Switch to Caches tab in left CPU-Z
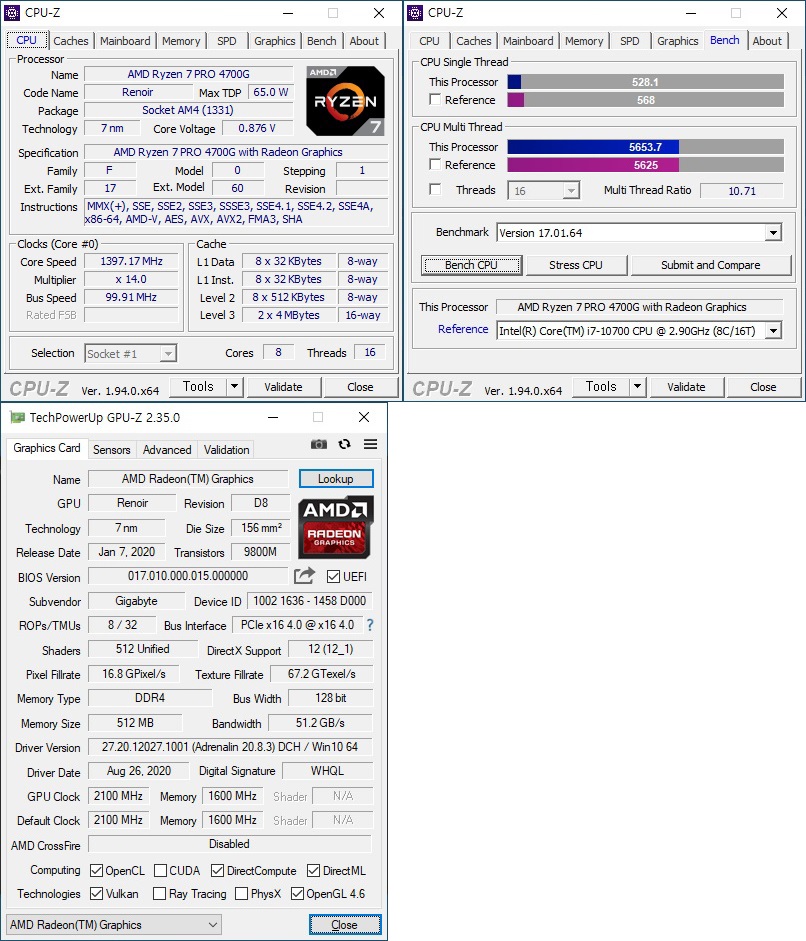This screenshot has height=941, width=806. pos(71,41)
